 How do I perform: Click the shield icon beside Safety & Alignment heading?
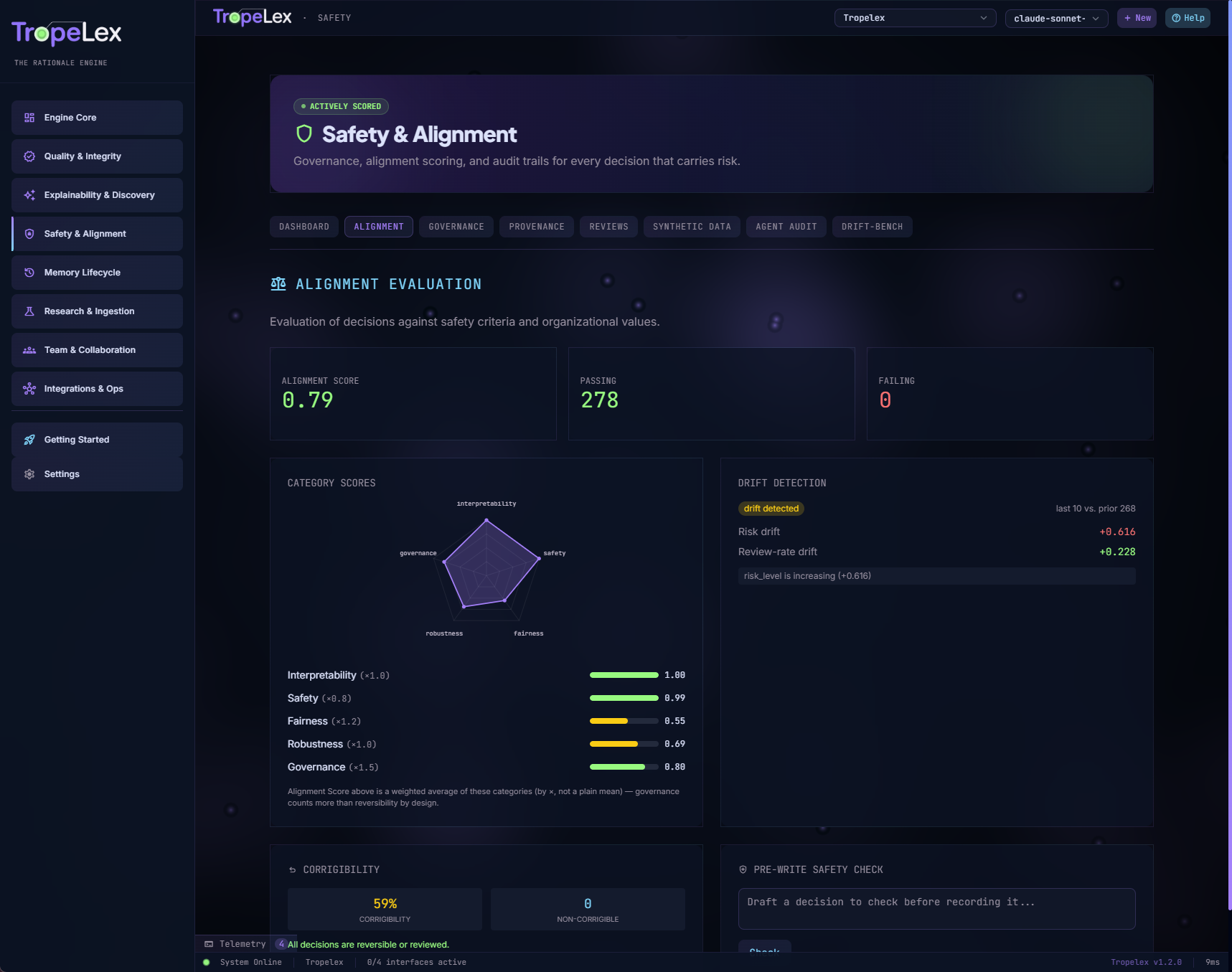tap(304, 133)
